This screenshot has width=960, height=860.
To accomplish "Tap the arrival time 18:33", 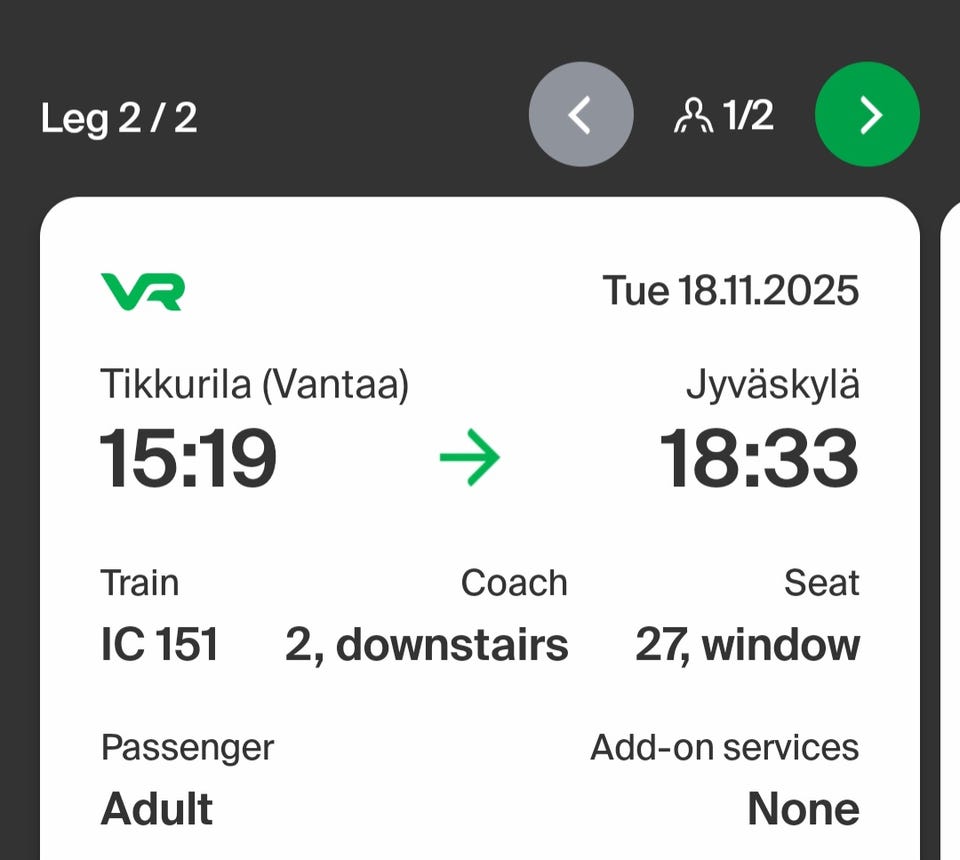I will point(759,459).
